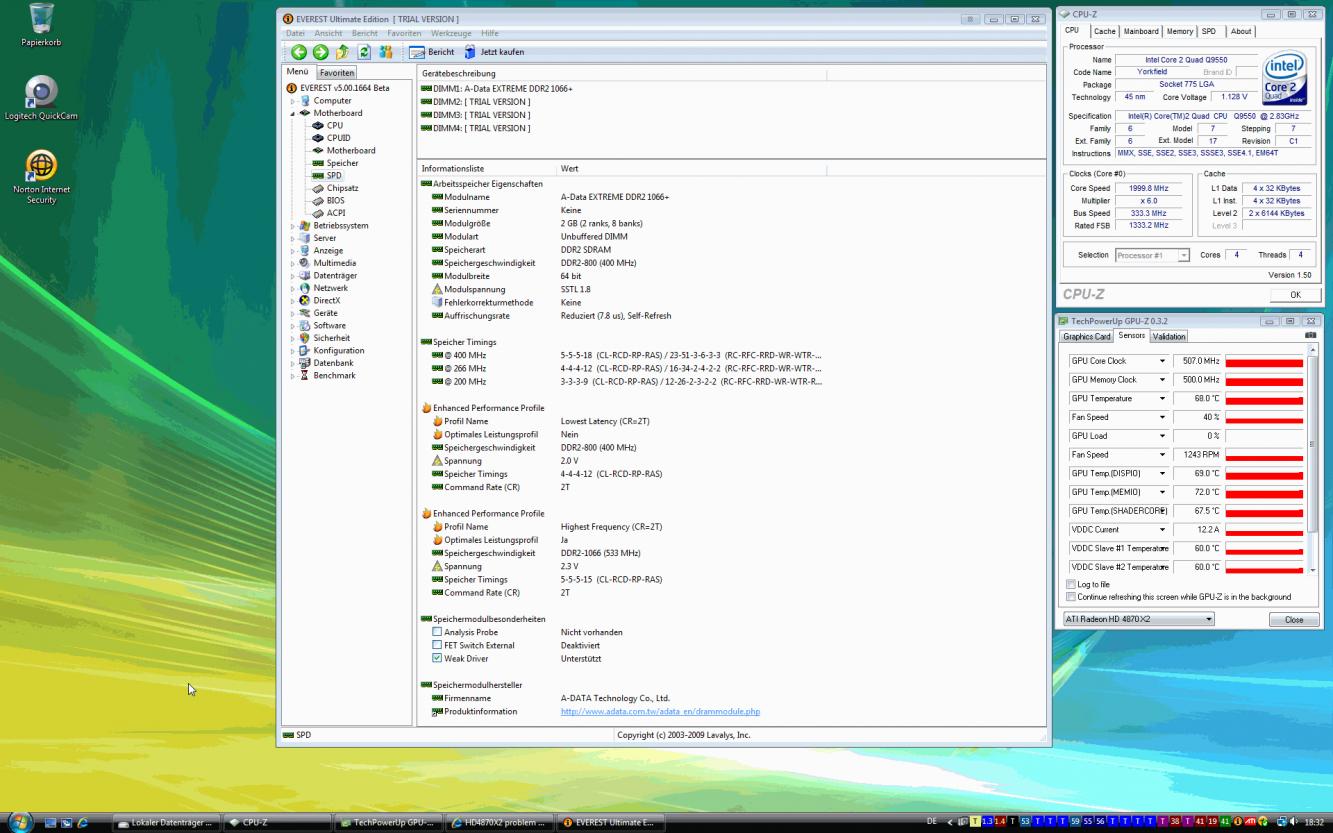Expand the Netzwerk tree node
This screenshot has height=833, width=1333.
[293, 288]
